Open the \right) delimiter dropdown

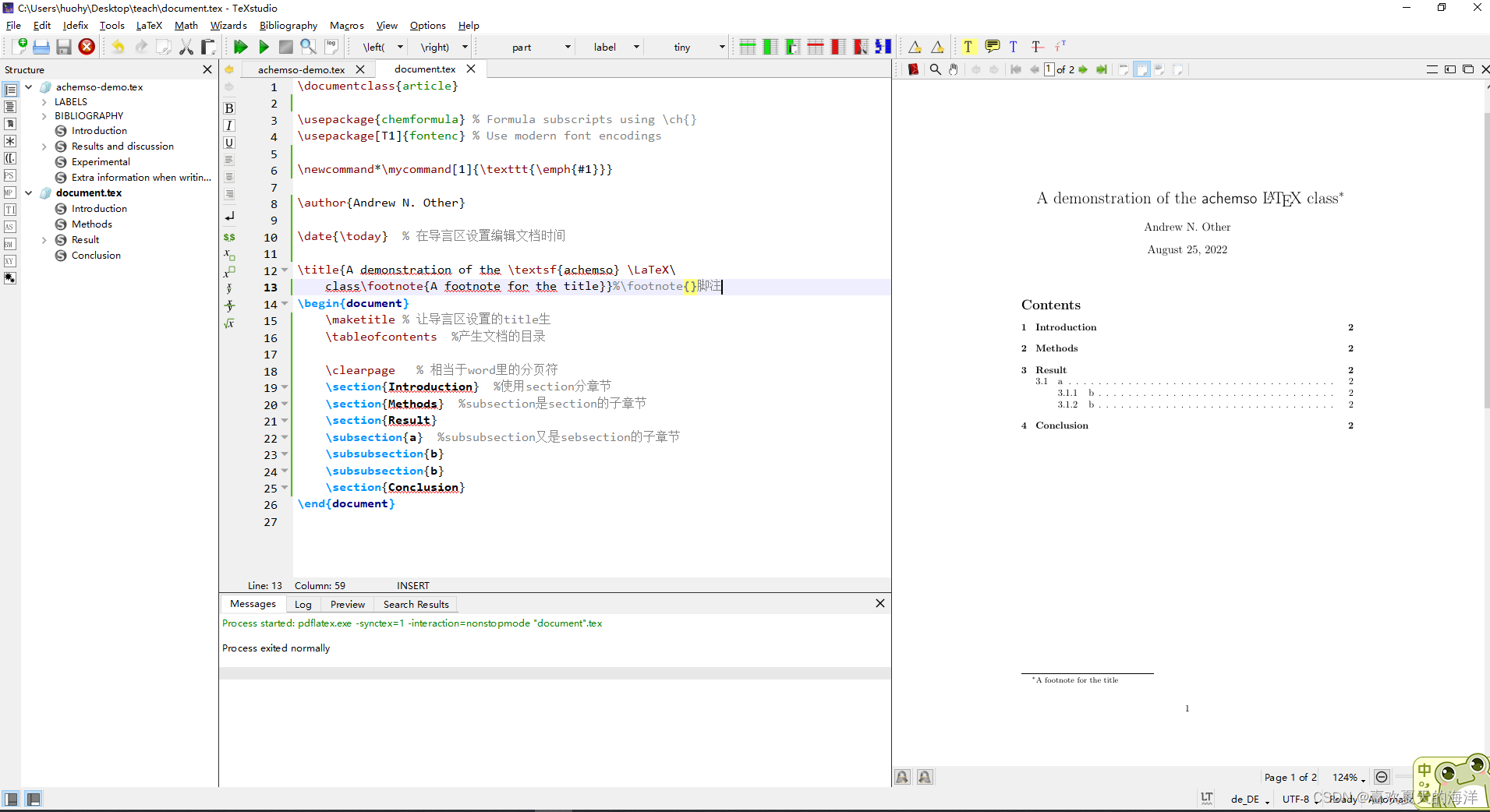pyautogui.click(x=442, y=47)
